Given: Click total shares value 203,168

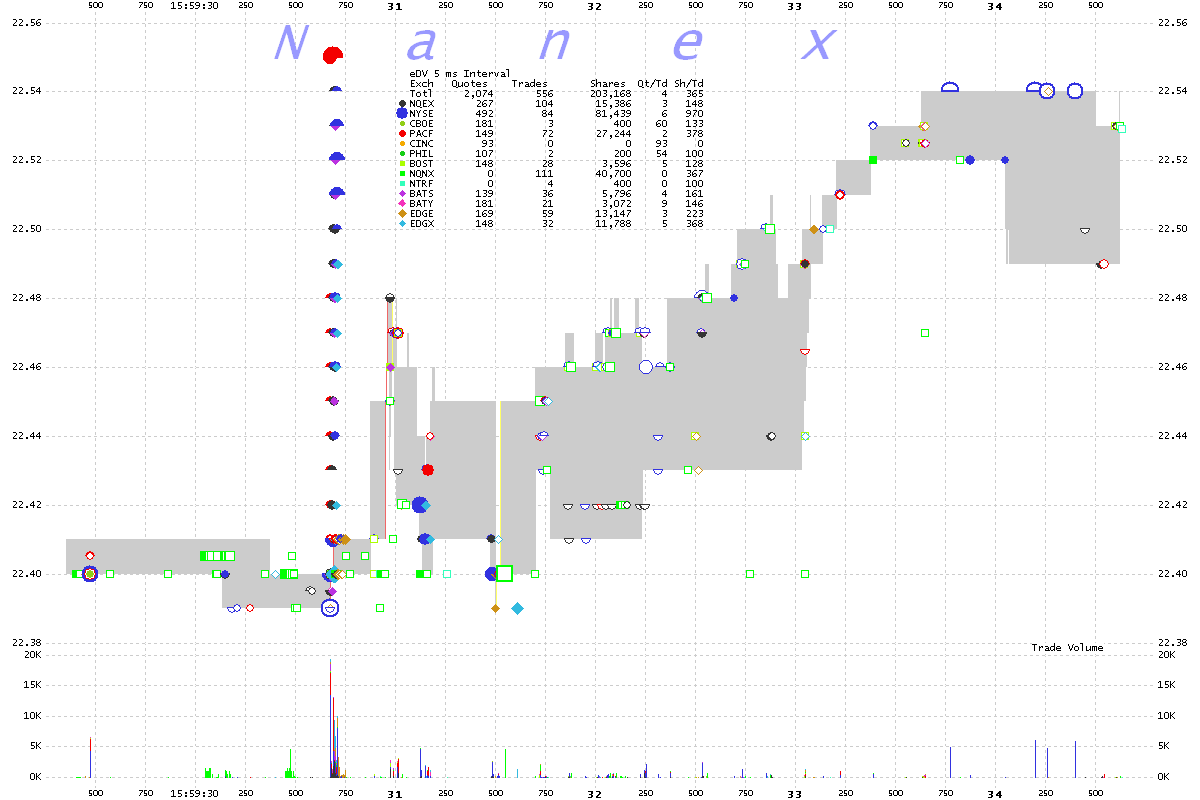Looking at the screenshot, I should (610, 94).
